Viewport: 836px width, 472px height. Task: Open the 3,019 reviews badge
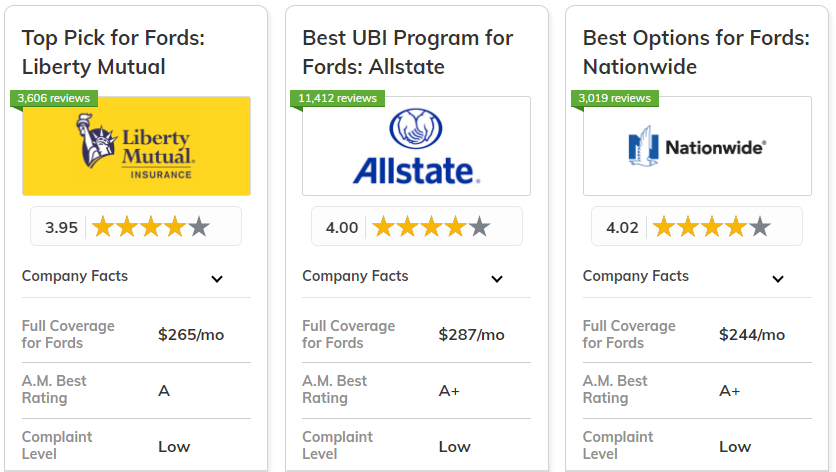point(614,98)
